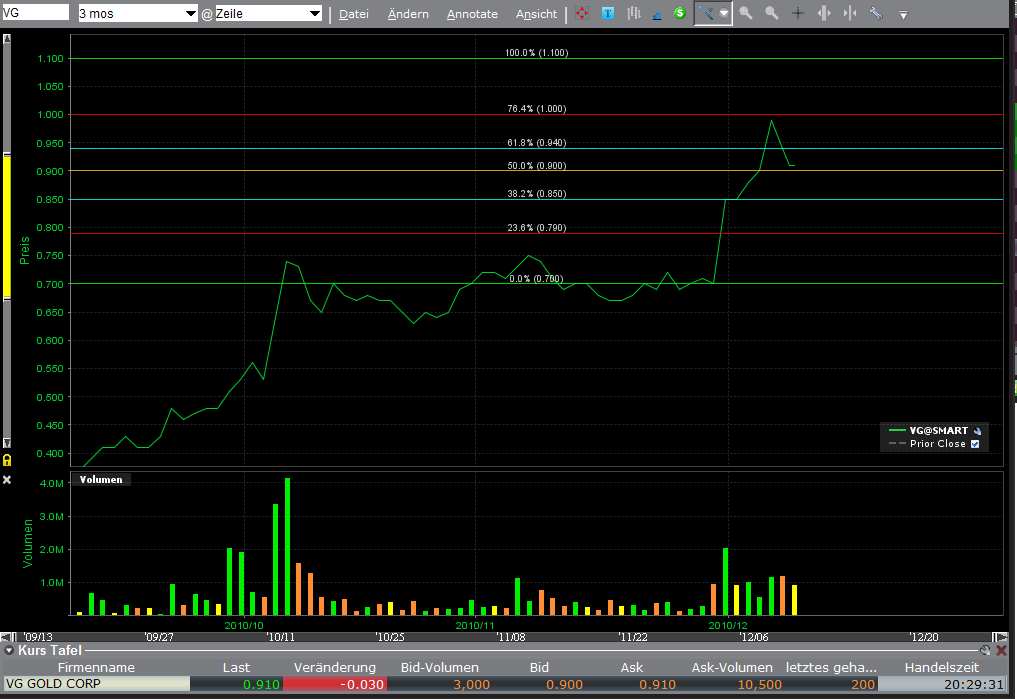Click the first magnifier zoom icon

click(745, 14)
